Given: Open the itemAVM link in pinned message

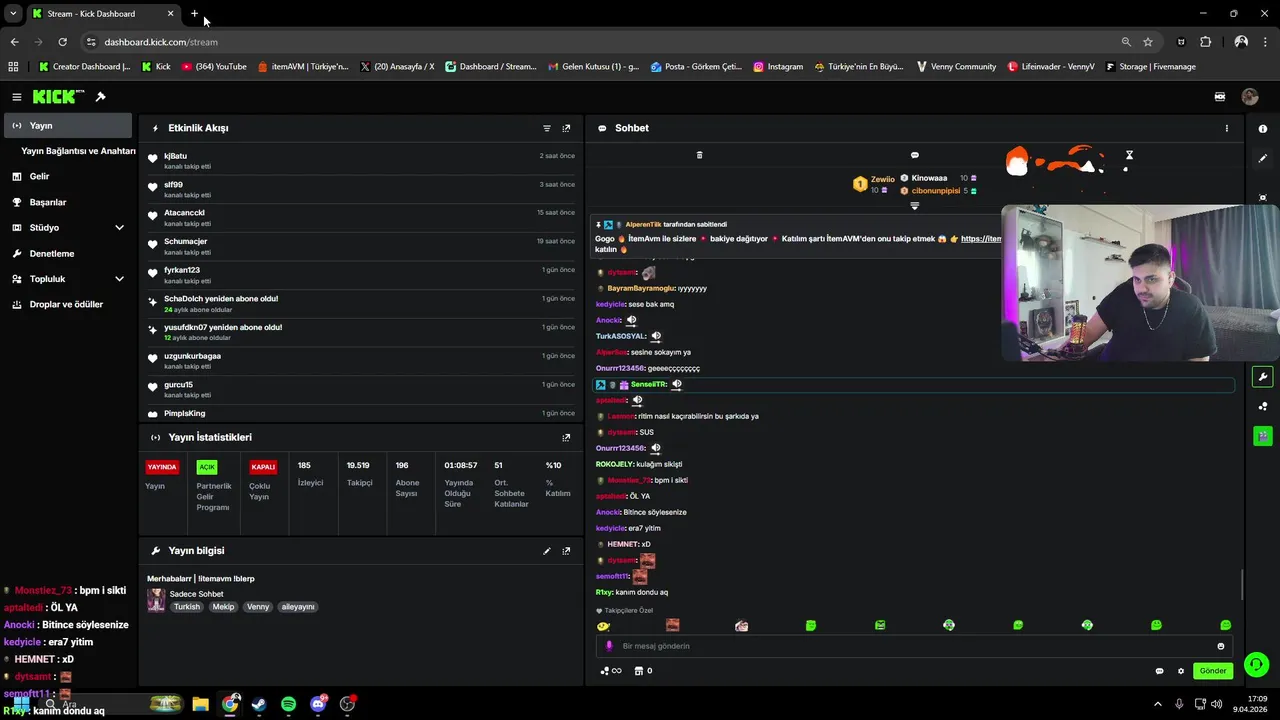Looking at the screenshot, I should point(981,239).
